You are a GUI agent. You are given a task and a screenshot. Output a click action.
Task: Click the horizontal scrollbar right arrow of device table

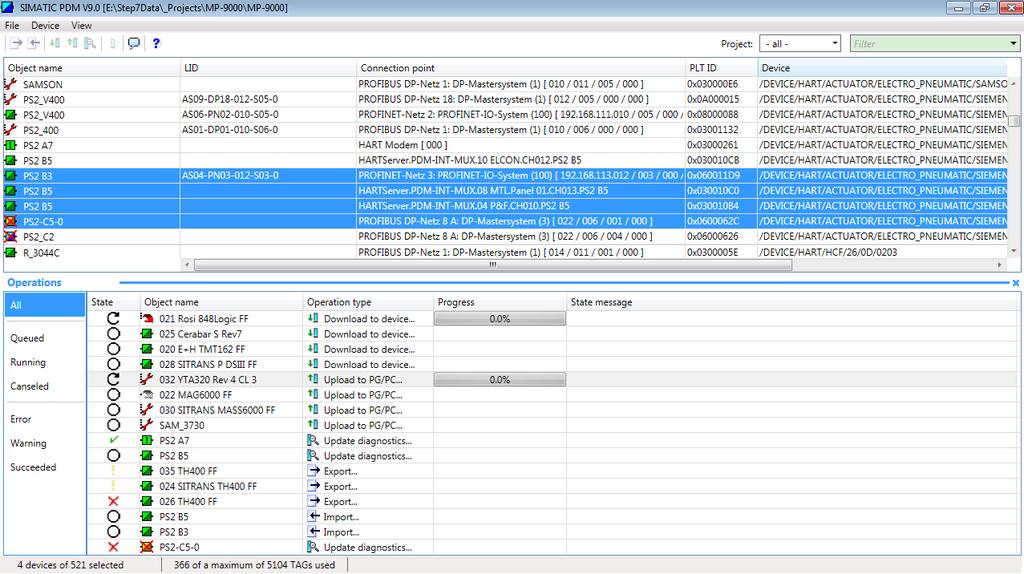[1000, 264]
